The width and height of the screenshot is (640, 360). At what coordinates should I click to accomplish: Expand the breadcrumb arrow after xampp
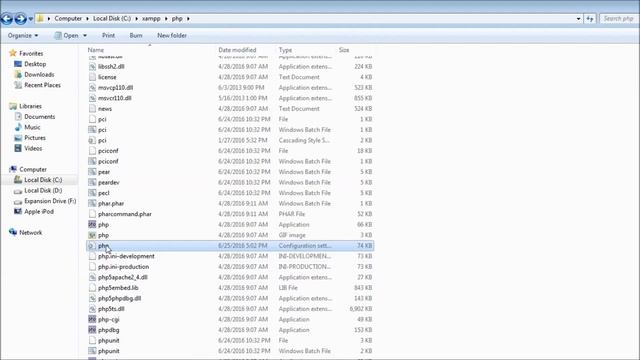click(166, 18)
